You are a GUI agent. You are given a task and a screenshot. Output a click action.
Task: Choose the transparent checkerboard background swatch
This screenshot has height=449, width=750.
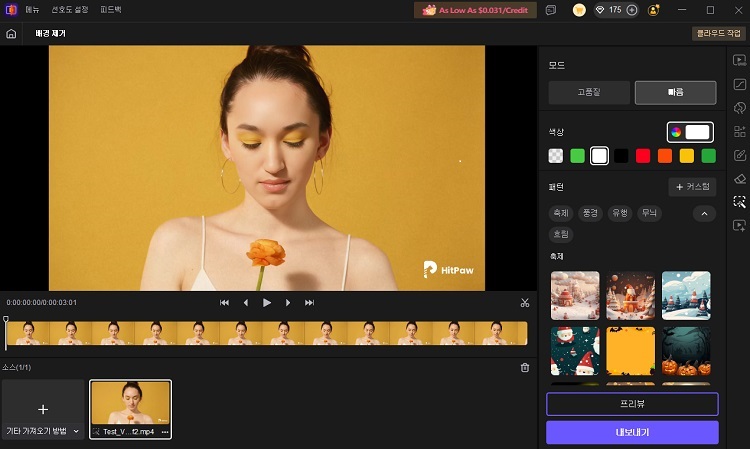click(x=555, y=156)
